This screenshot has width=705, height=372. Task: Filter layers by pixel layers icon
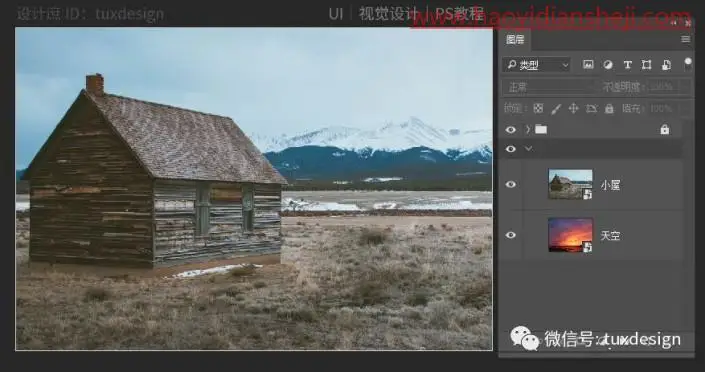point(588,65)
